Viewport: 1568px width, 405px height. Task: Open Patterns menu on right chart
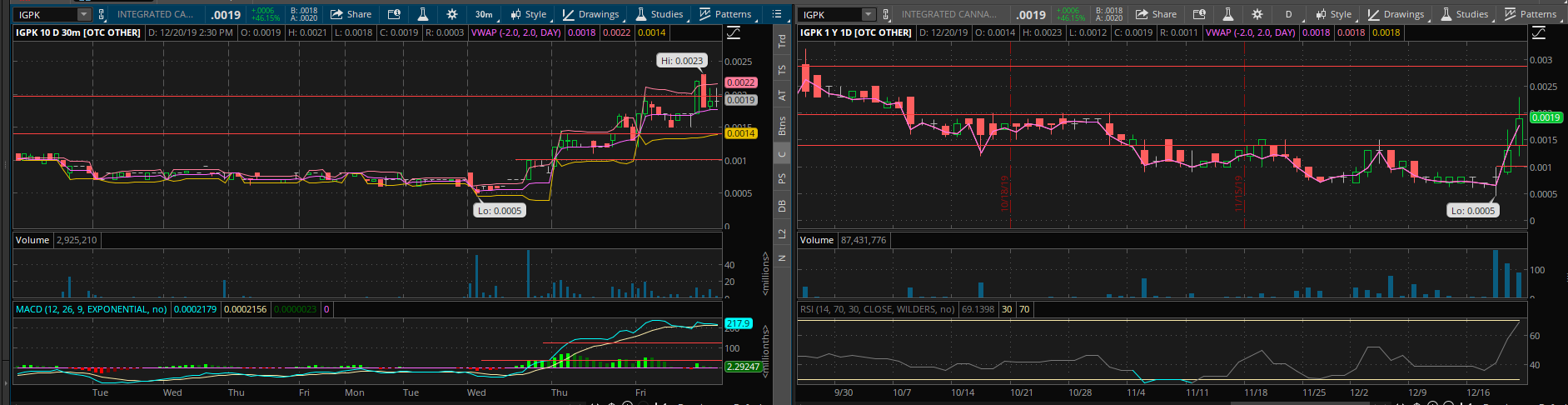coord(1531,14)
